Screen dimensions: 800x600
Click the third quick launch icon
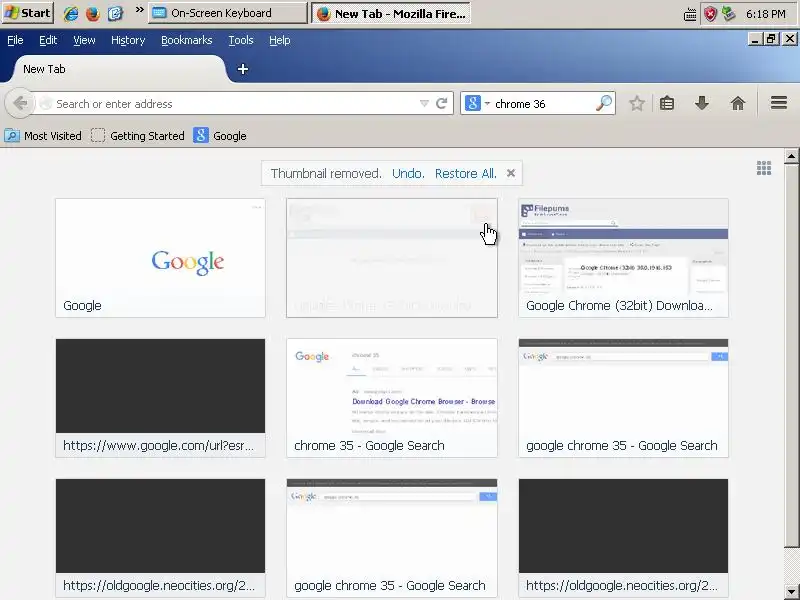[115, 13]
